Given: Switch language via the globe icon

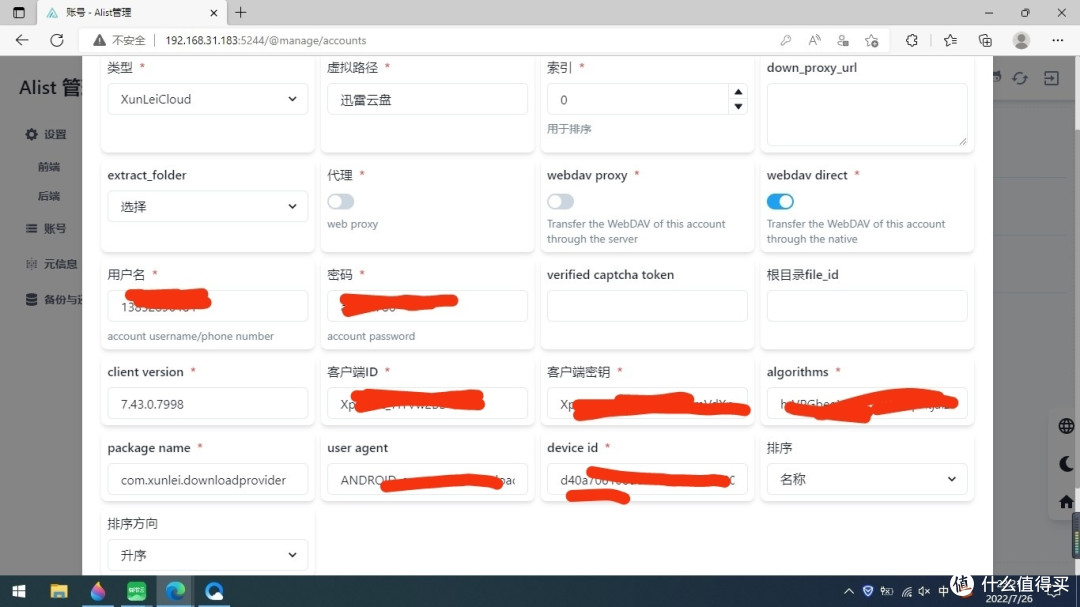Looking at the screenshot, I should [1065, 425].
